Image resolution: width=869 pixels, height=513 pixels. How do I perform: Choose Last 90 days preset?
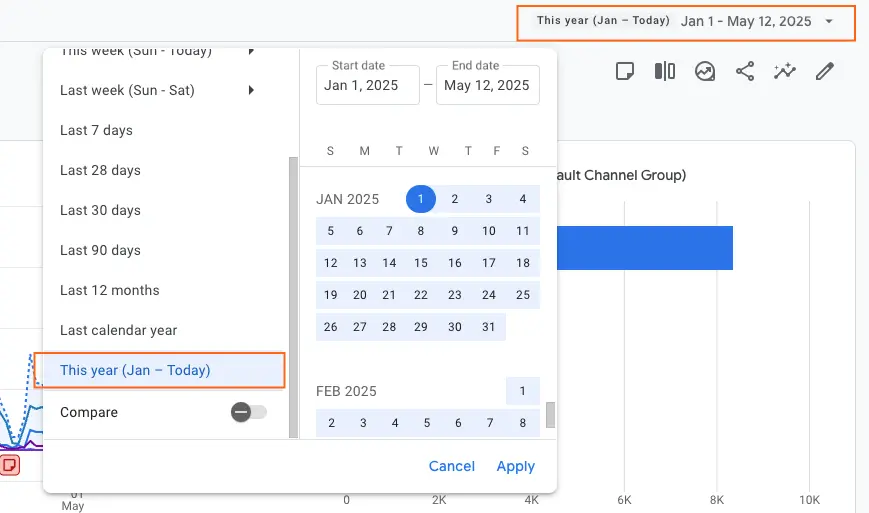[100, 250]
